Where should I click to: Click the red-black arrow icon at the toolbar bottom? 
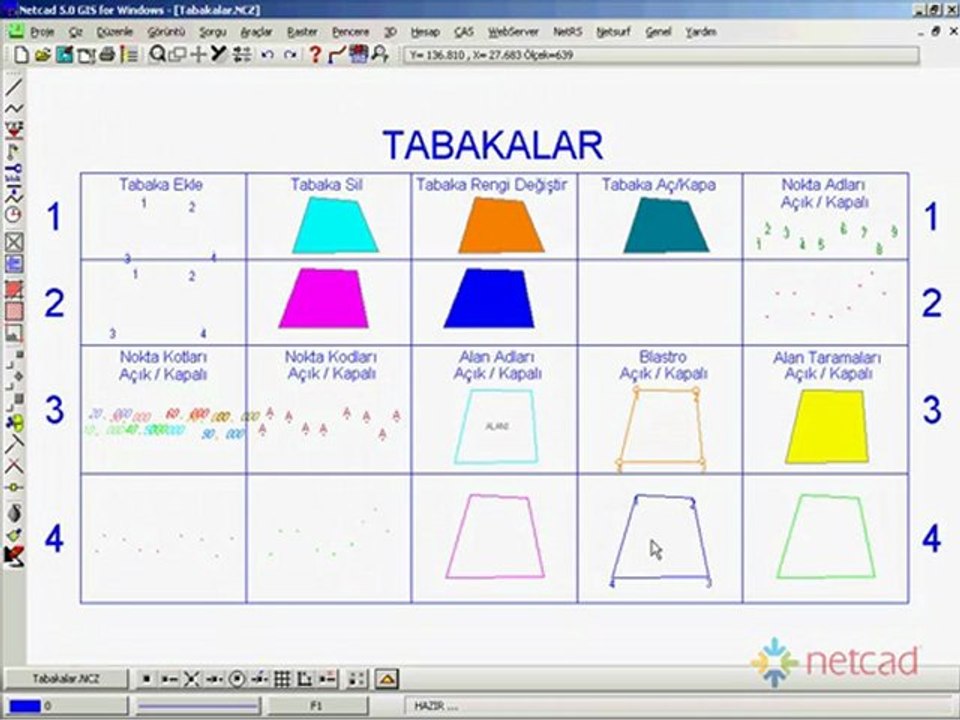pos(14,556)
